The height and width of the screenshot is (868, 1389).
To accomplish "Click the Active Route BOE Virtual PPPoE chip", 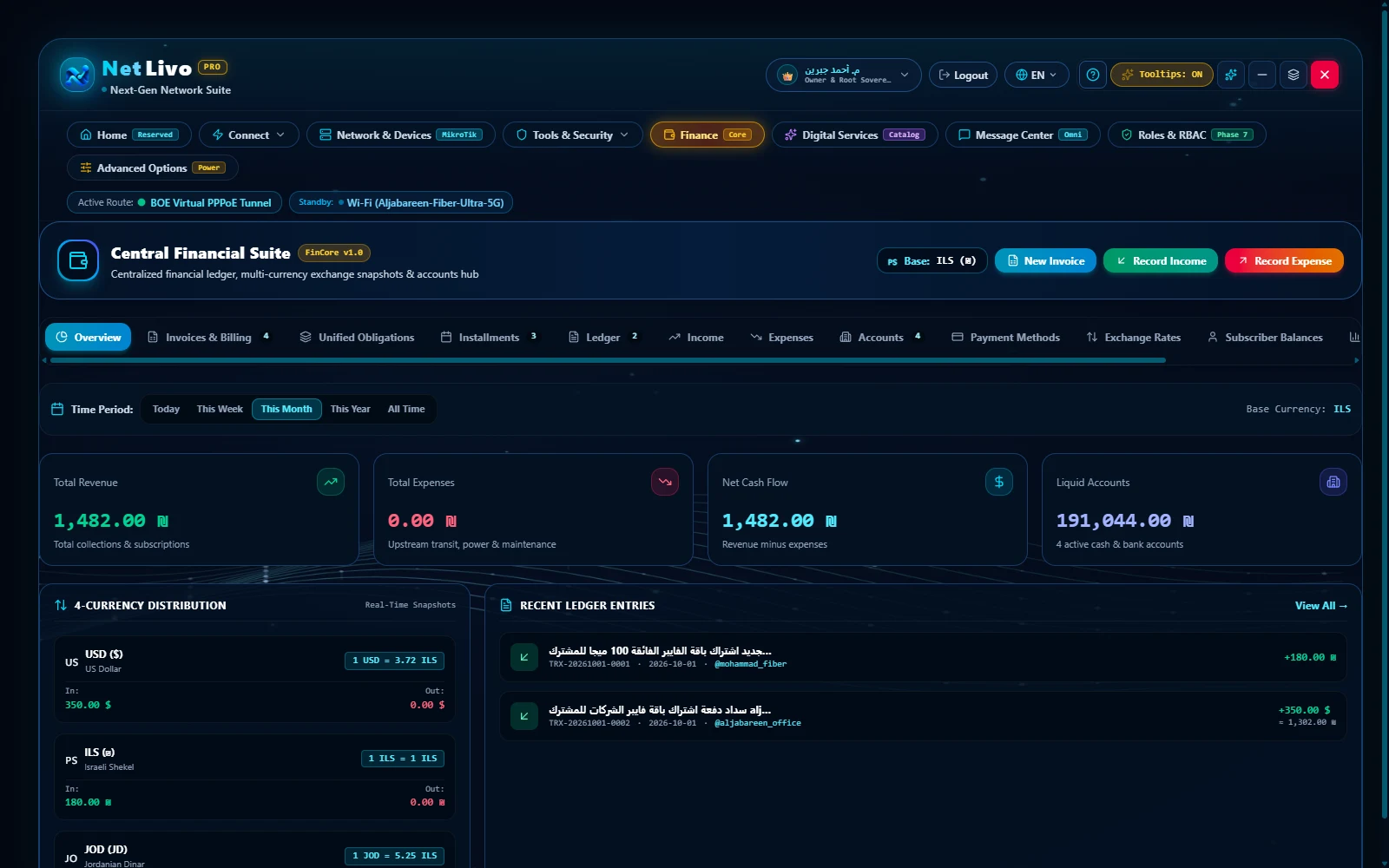I will tap(174, 202).
